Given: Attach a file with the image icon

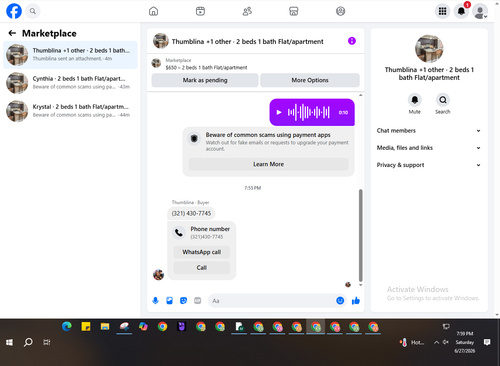Looking at the screenshot, I should pyautogui.click(x=169, y=301).
